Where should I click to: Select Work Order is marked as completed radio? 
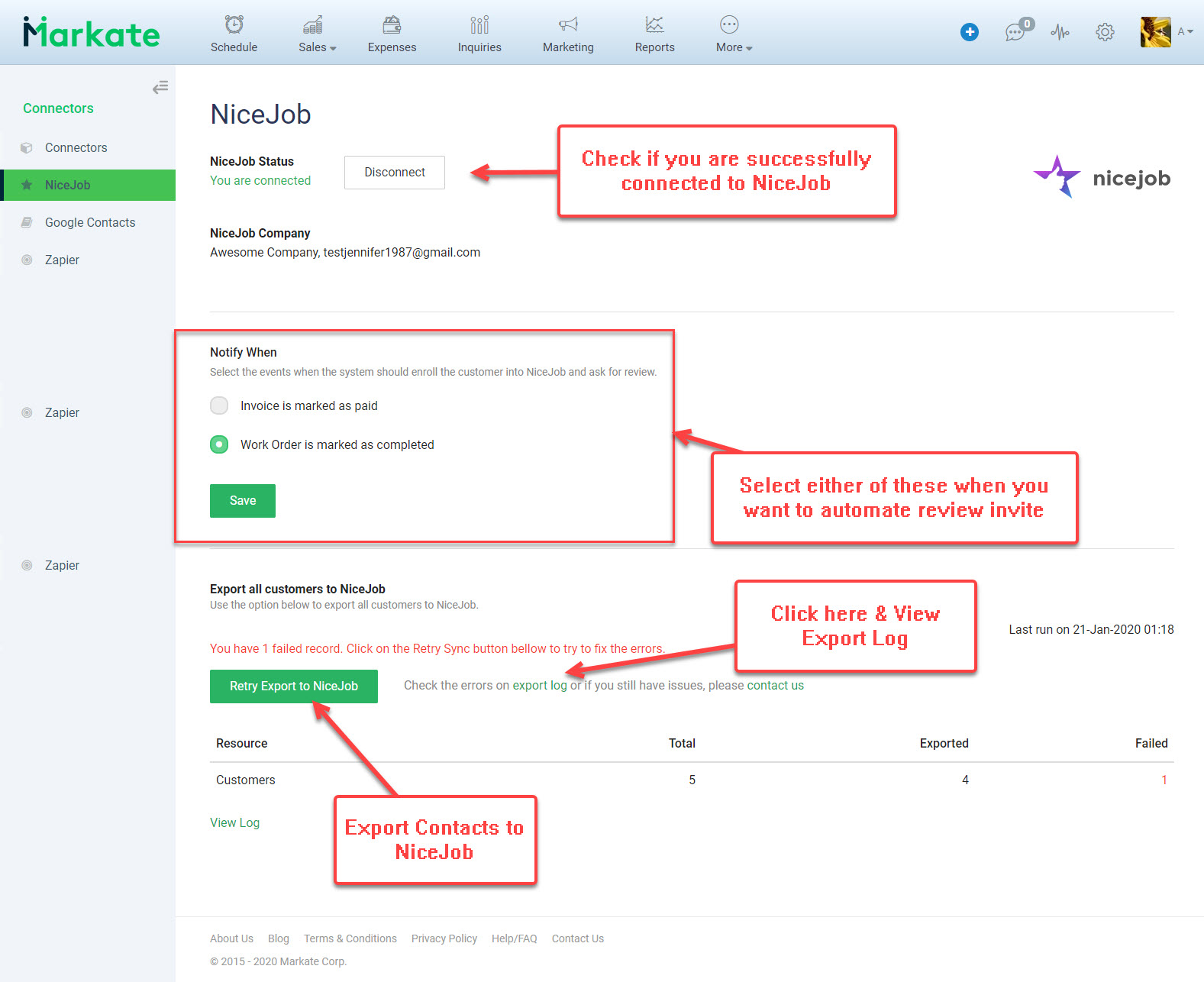point(219,444)
